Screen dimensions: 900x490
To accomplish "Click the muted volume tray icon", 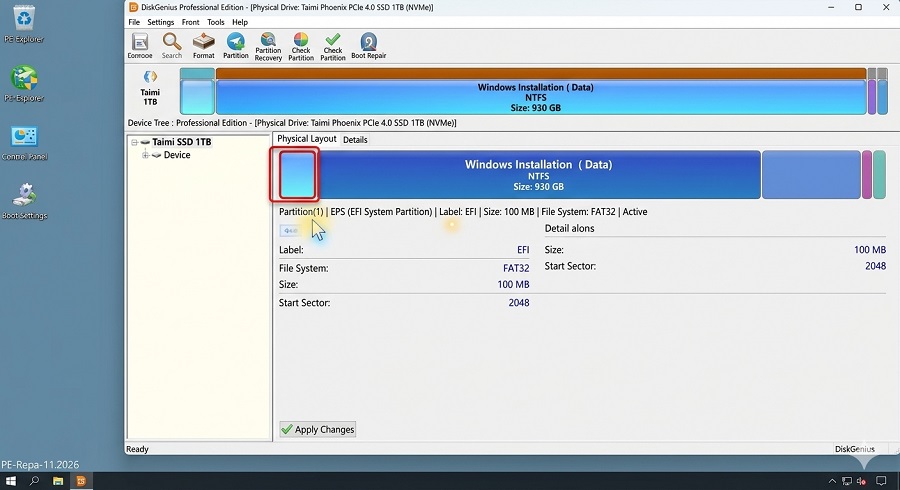I will pyautogui.click(x=861, y=481).
